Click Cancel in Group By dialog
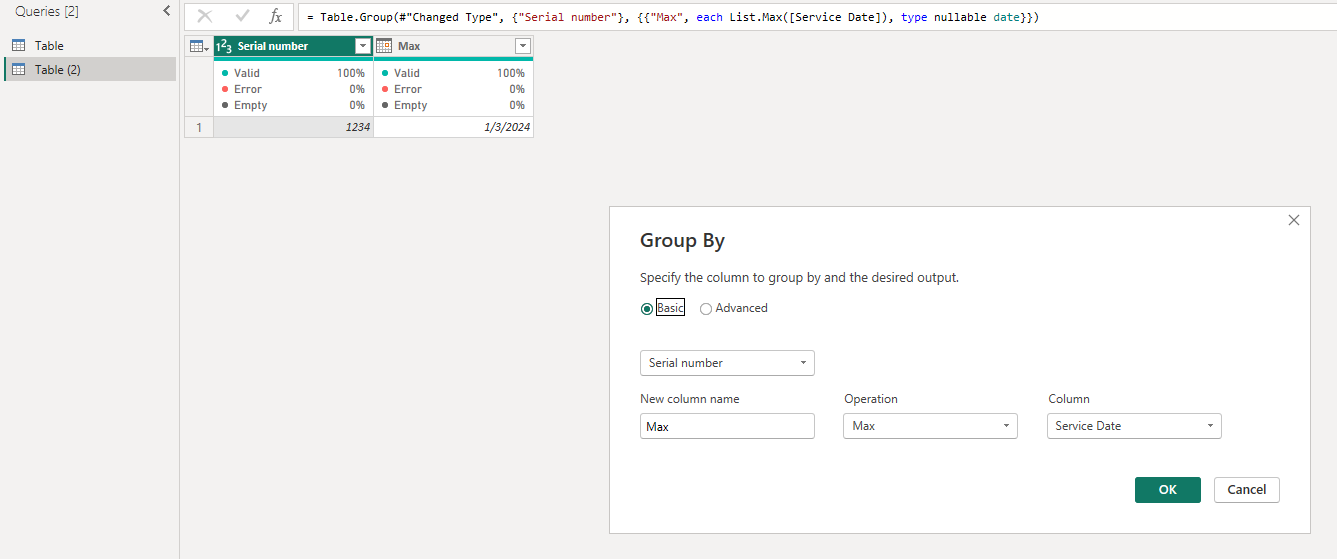 pyautogui.click(x=1247, y=490)
